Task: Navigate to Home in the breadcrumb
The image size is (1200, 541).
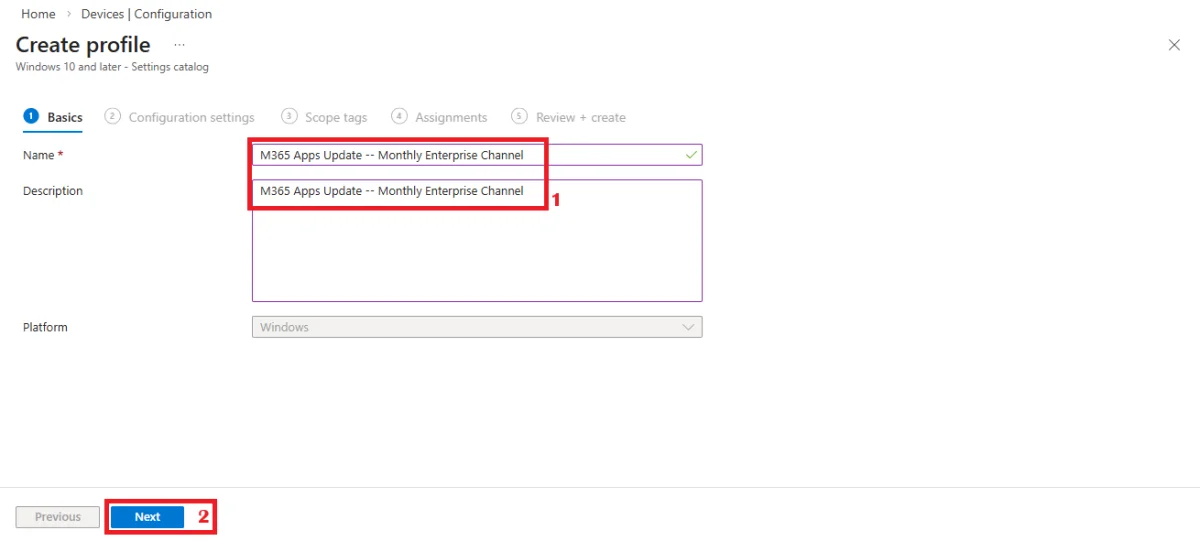Action: tap(38, 14)
